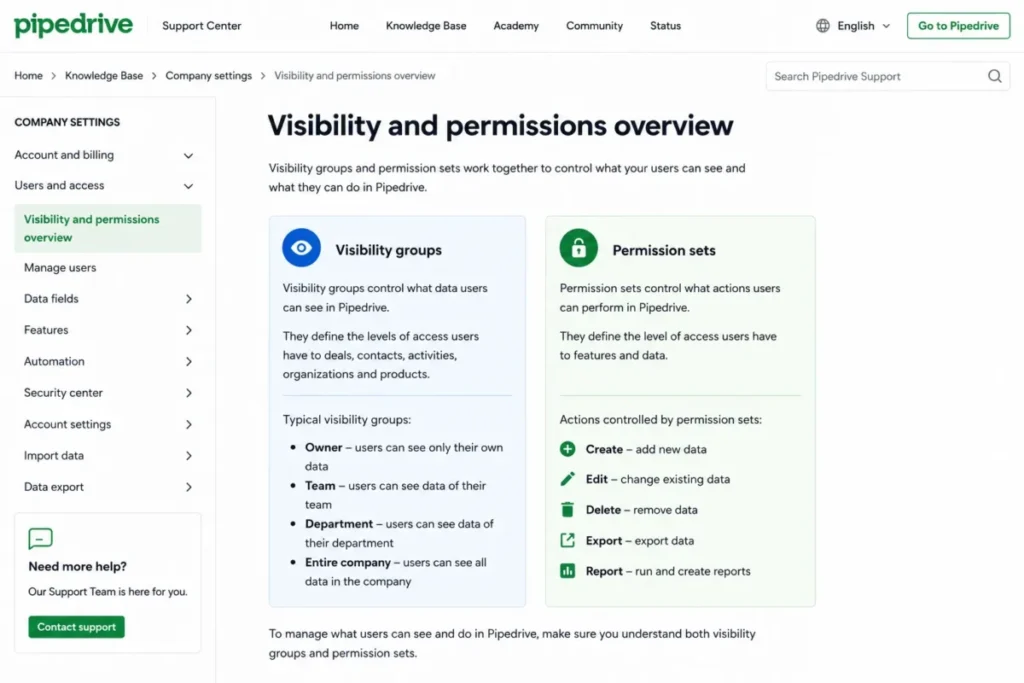Expand the Account settings chevron
Screen dimensions: 1024x683
[188, 424]
